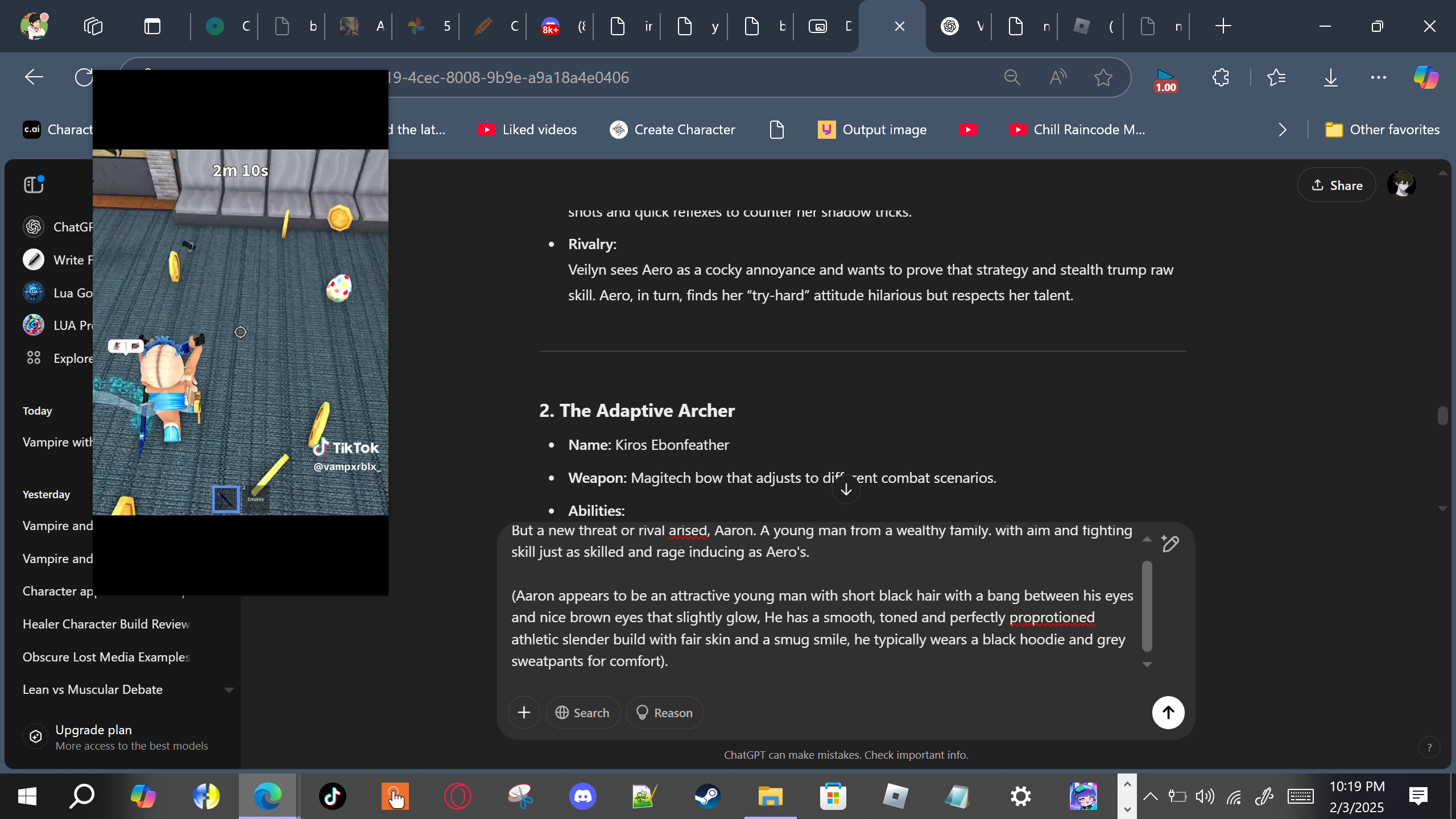Open the Edge profile avatar menu
The image size is (1456, 819).
34,26
